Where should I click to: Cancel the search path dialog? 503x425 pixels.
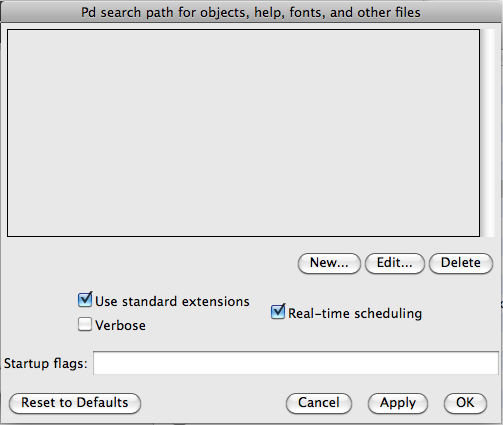(x=319, y=403)
